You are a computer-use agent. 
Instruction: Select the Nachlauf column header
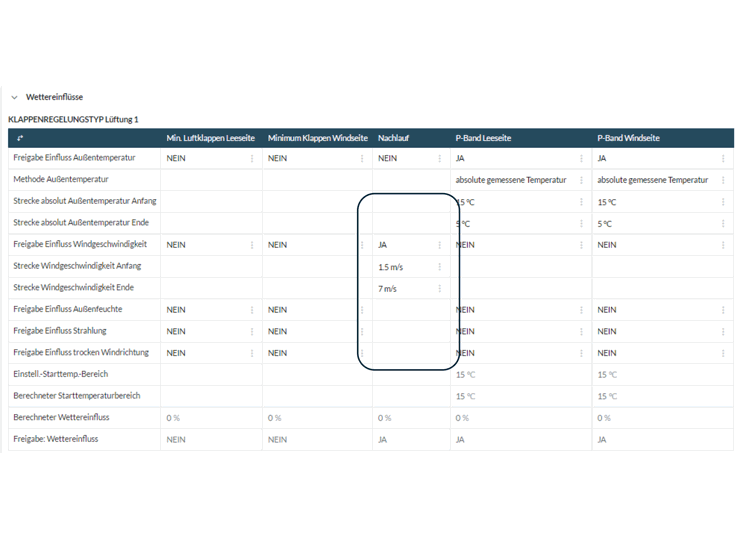tap(393, 138)
